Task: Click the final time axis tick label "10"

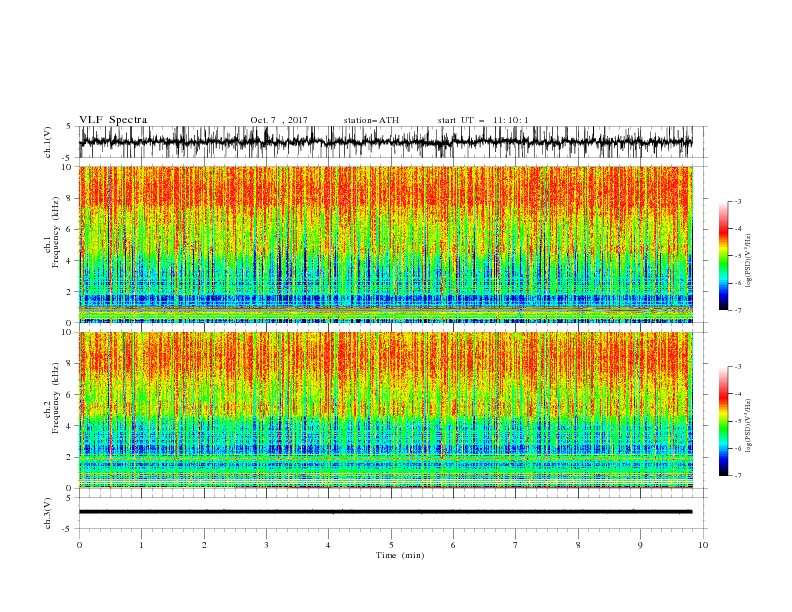Action: click(x=703, y=545)
